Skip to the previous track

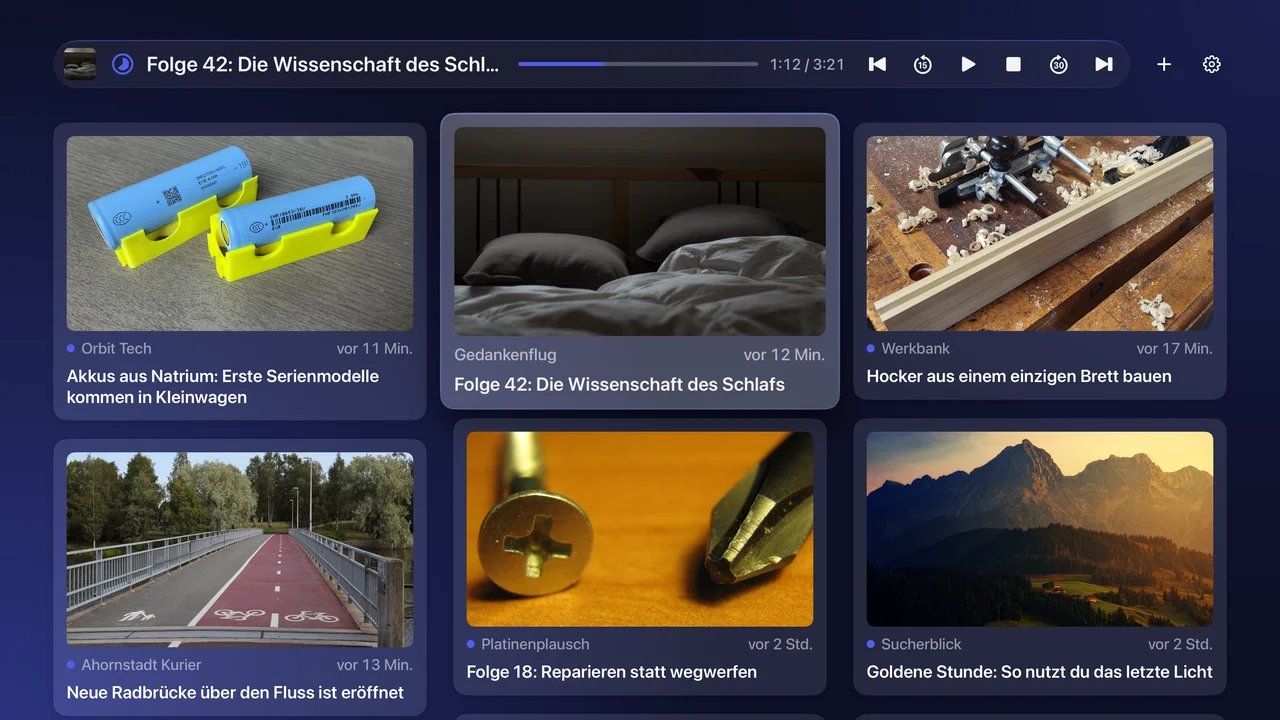coord(877,64)
